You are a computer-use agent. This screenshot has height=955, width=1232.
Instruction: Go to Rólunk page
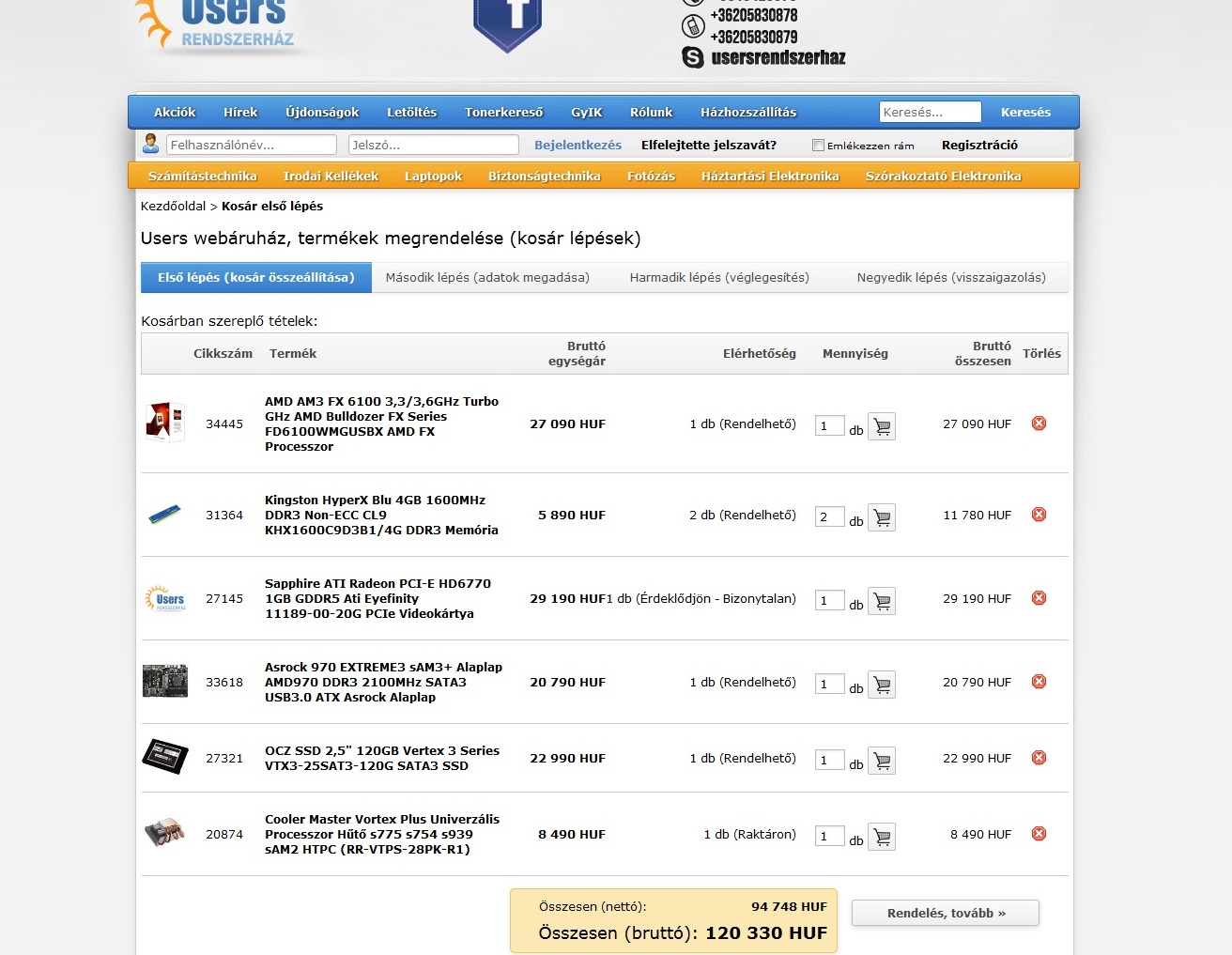pos(652,112)
